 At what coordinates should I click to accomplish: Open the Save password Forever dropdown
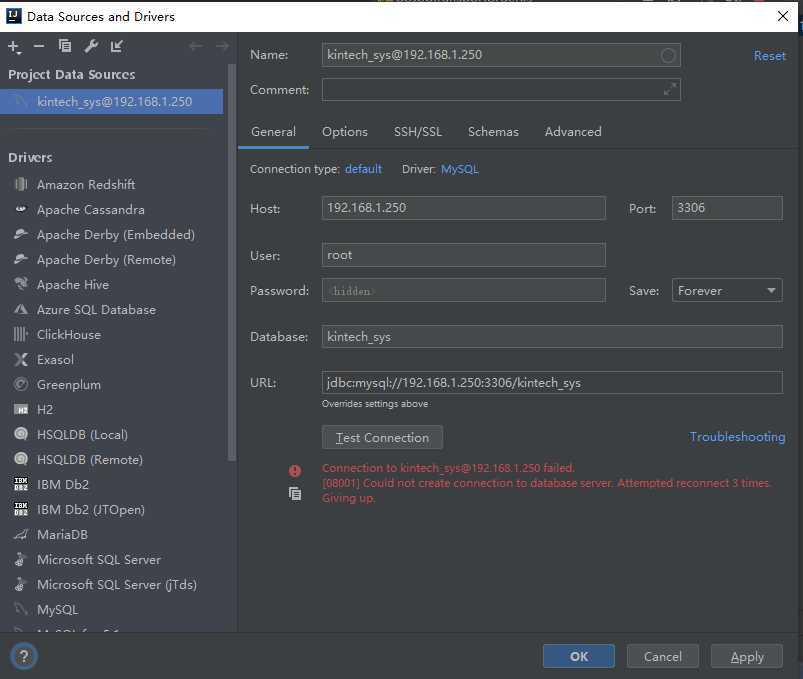click(x=727, y=290)
